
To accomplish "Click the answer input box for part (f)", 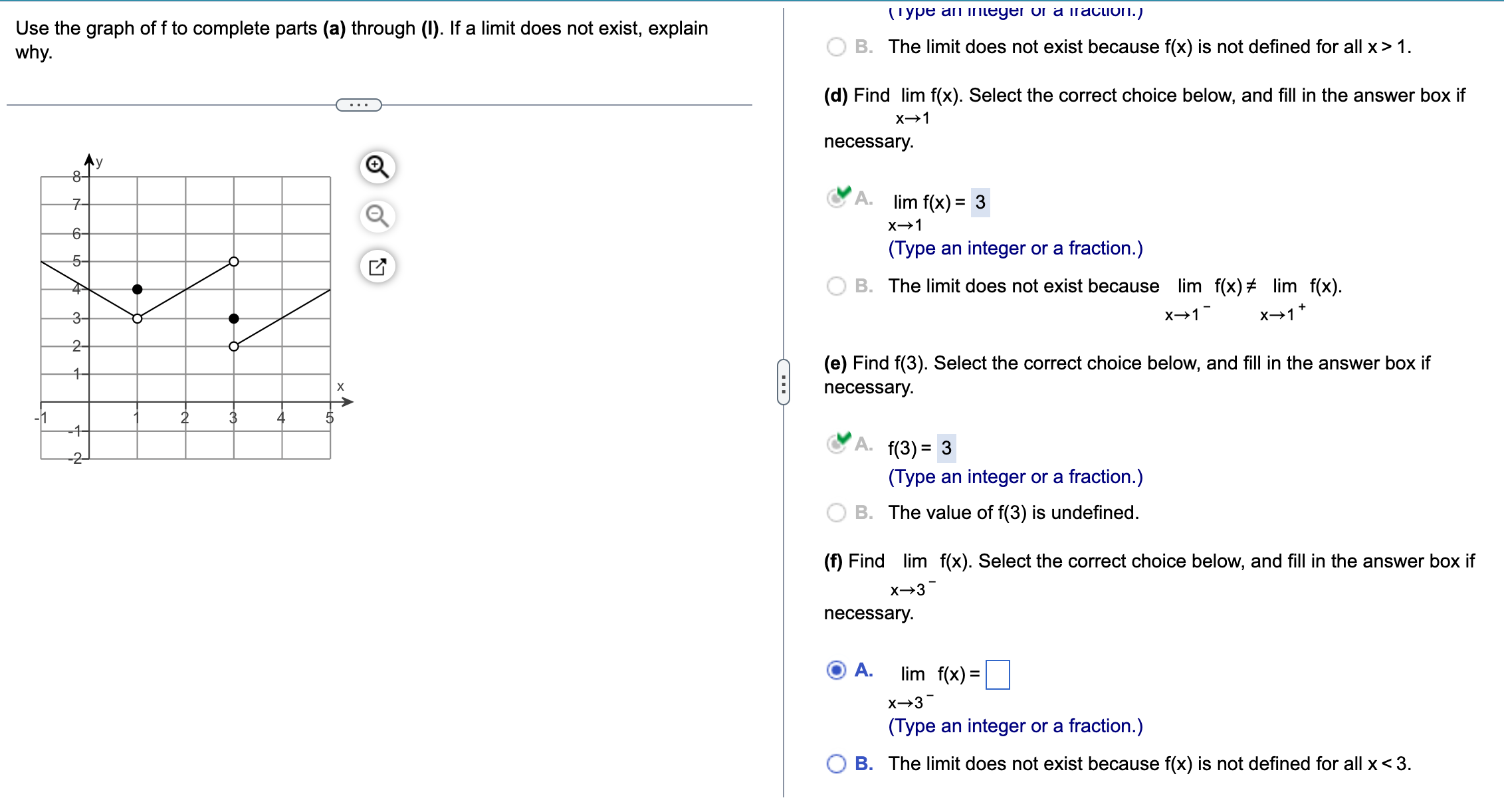I will point(998,673).
